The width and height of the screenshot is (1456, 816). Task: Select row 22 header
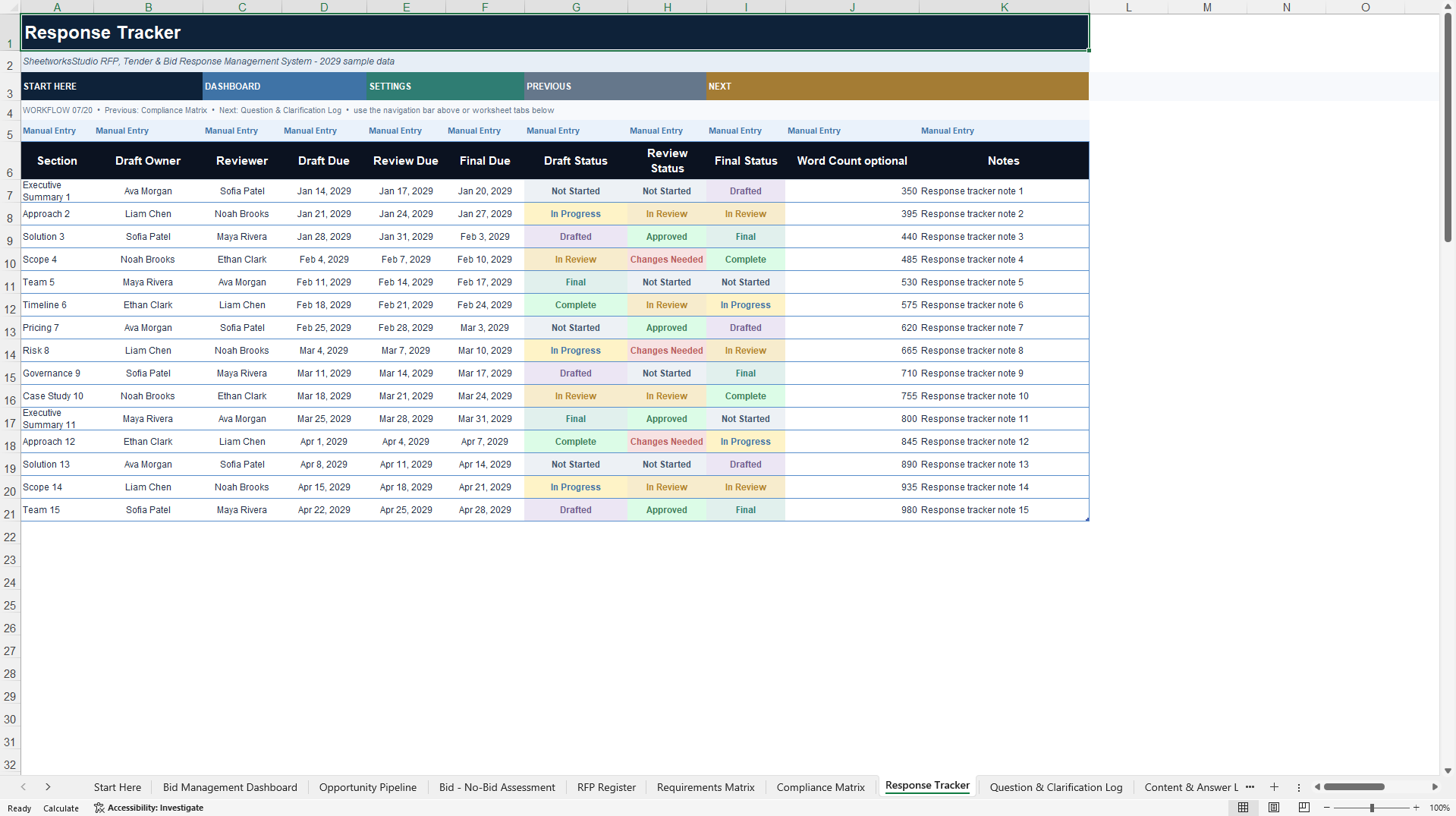[x=10, y=537]
